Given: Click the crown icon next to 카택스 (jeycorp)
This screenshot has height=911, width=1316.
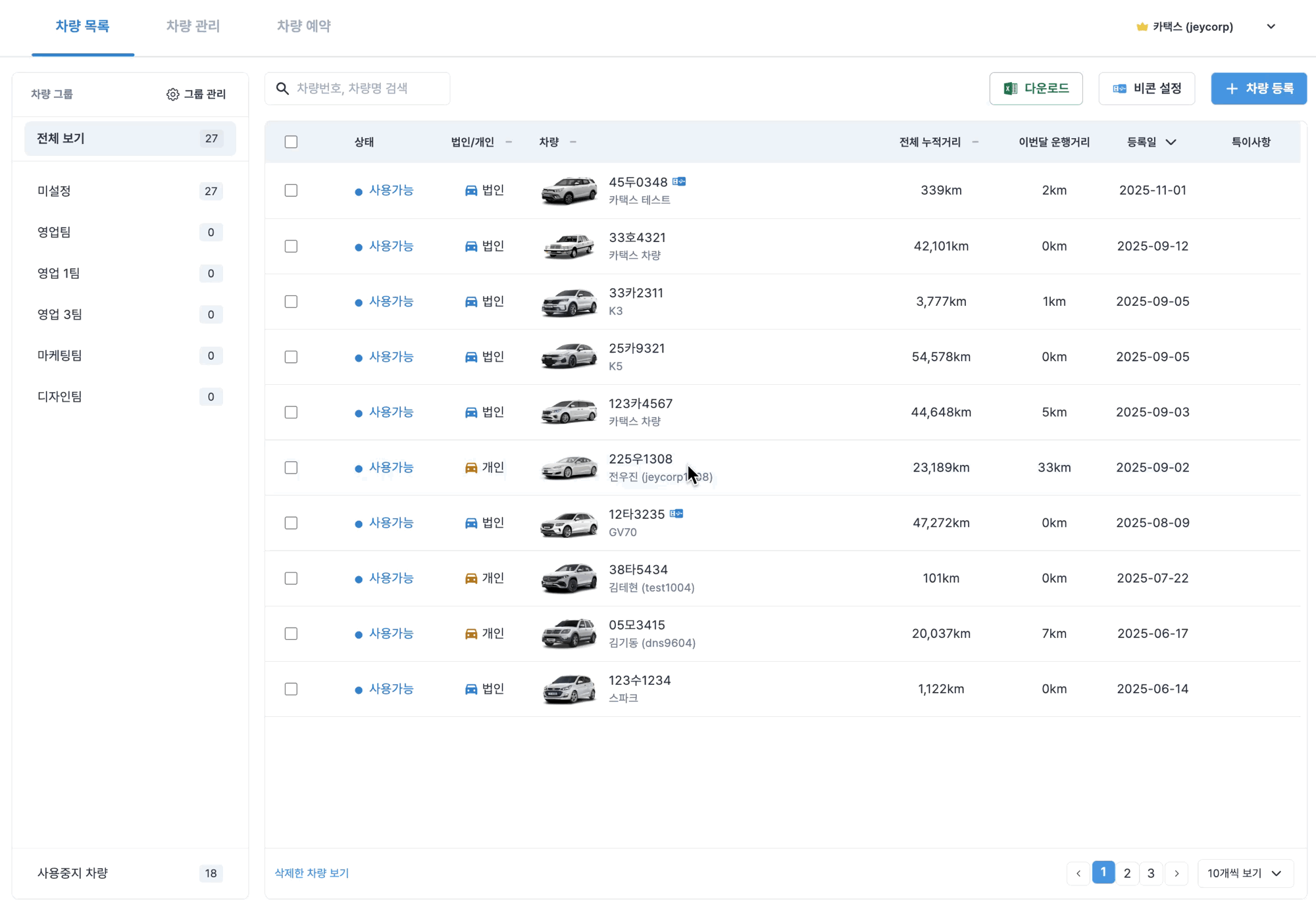Looking at the screenshot, I should 1142,27.
